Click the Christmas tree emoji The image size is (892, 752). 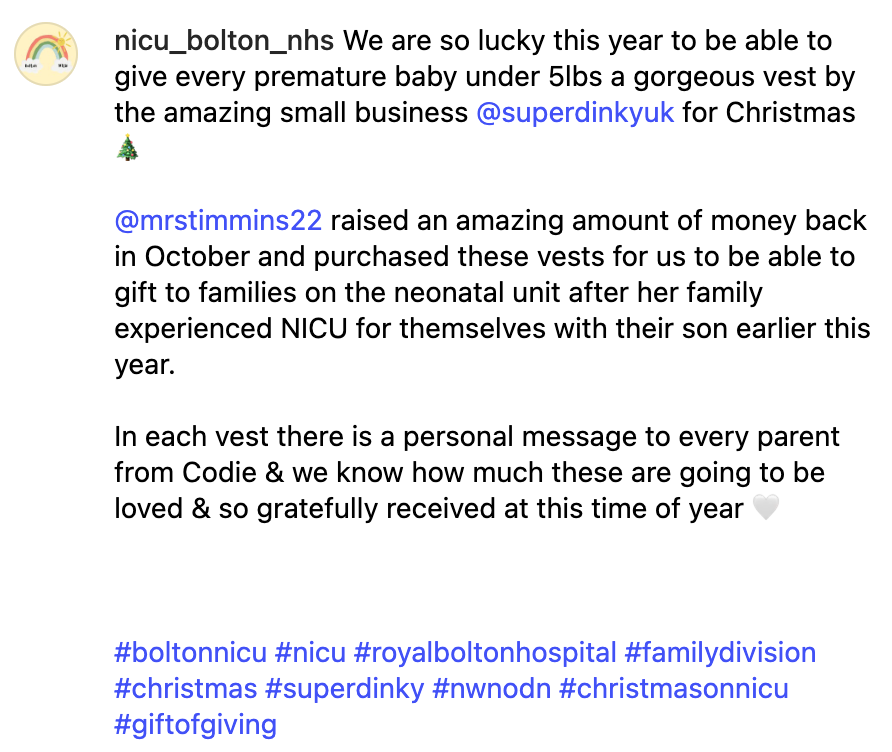[x=127, y=148]
